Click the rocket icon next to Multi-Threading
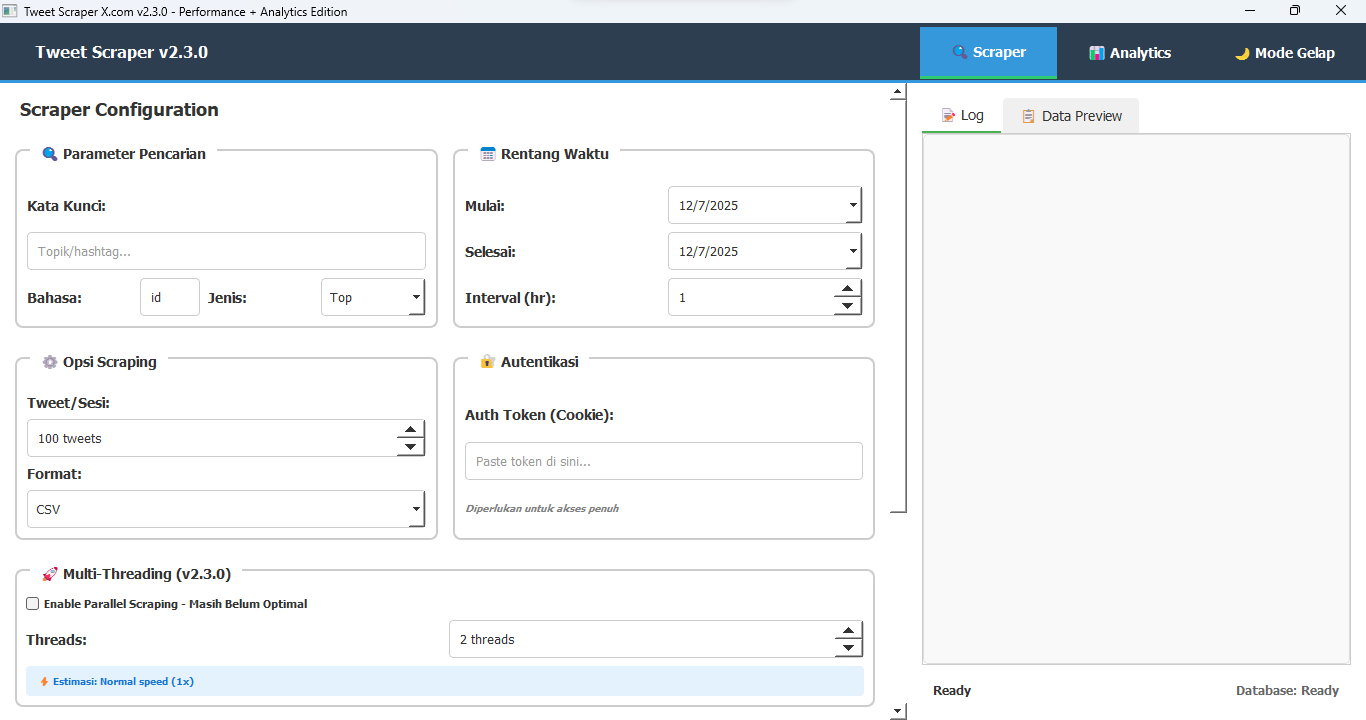 pyautogui.click(x=50, y=574)
